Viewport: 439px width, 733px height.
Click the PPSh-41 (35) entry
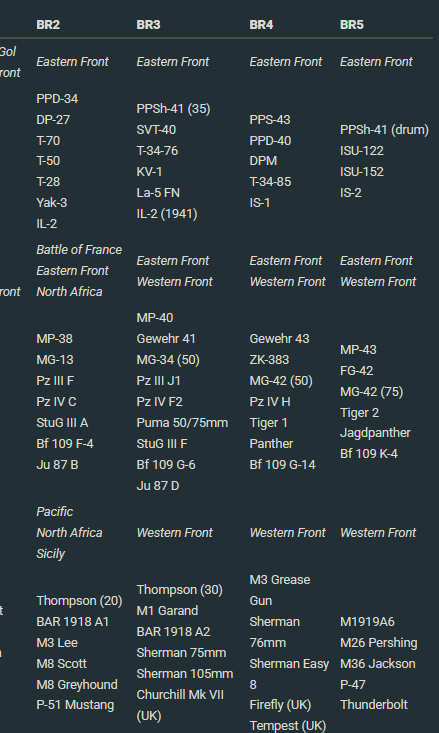(173, 109)
